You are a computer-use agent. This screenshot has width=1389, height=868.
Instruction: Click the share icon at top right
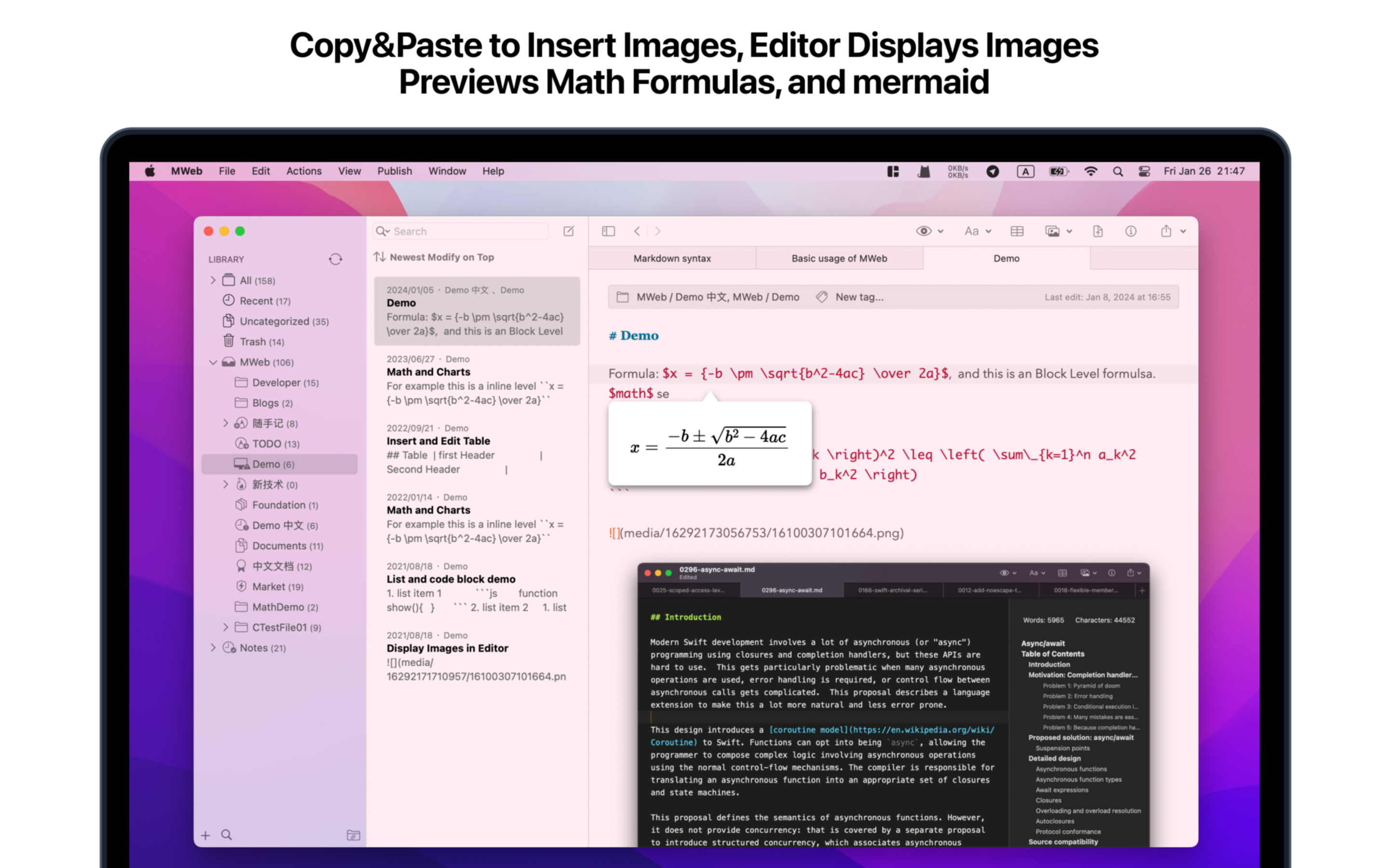click(1167, 231)
